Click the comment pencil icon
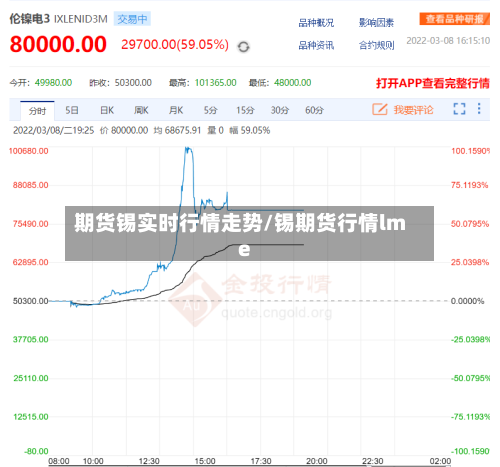Screen dimensions: 500x467 click(380, 109)
